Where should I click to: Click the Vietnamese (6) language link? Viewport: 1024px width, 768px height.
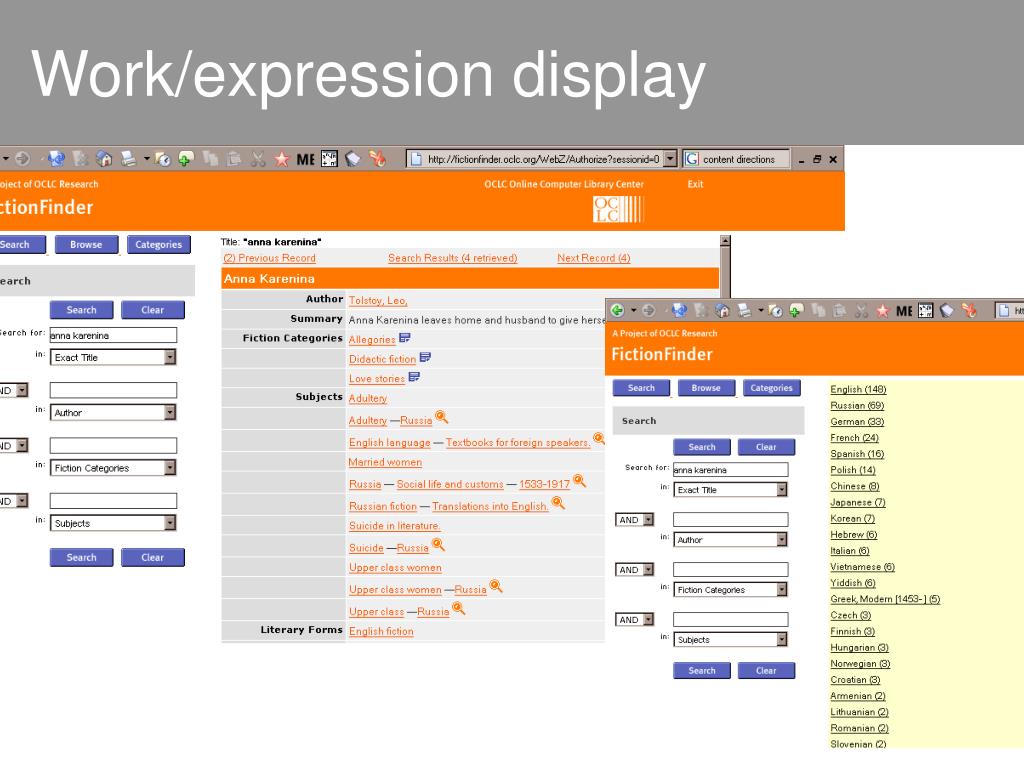[862, 567]
